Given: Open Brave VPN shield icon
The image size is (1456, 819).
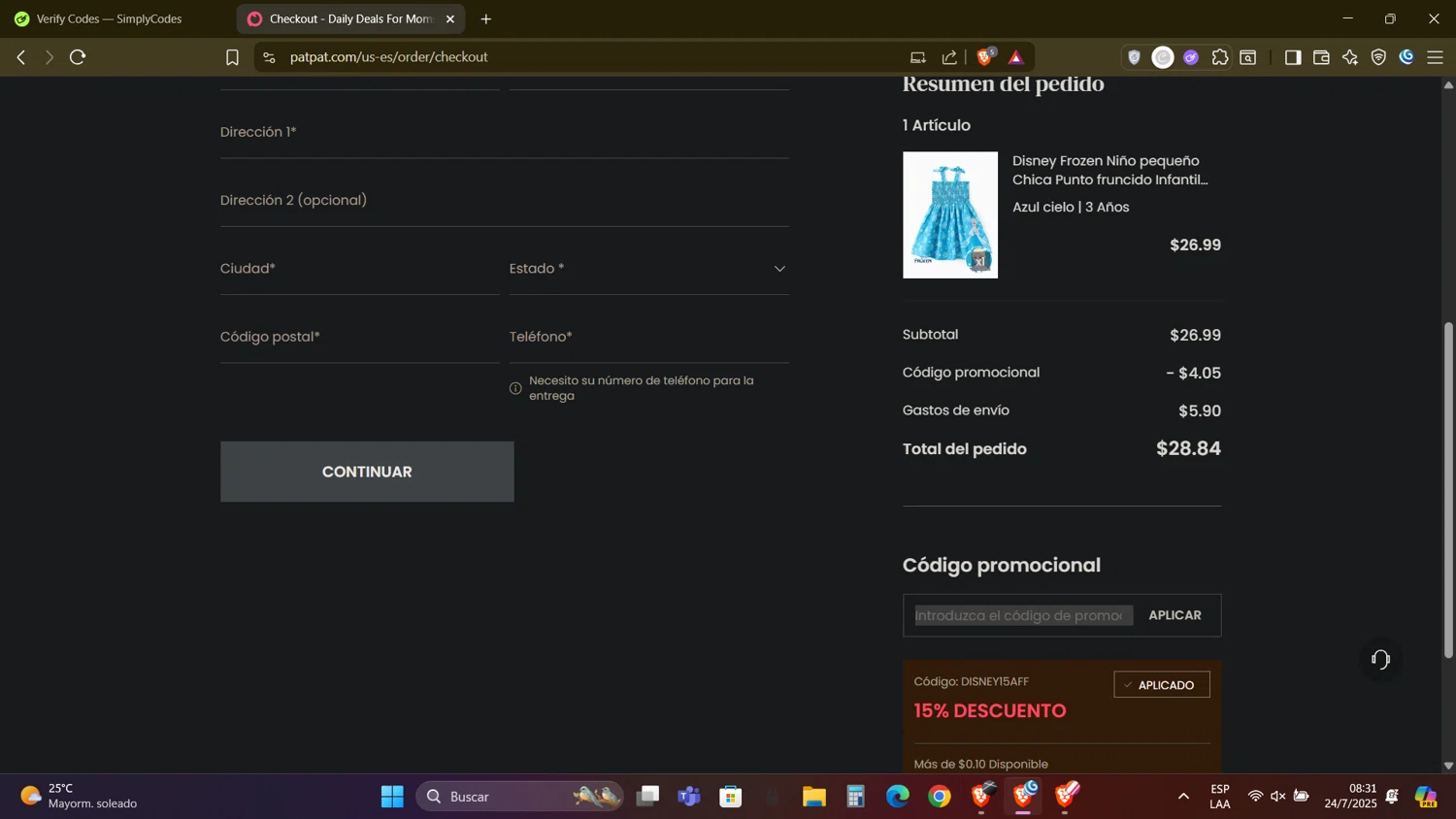Looking at the screenshot, I should 1378,57.
